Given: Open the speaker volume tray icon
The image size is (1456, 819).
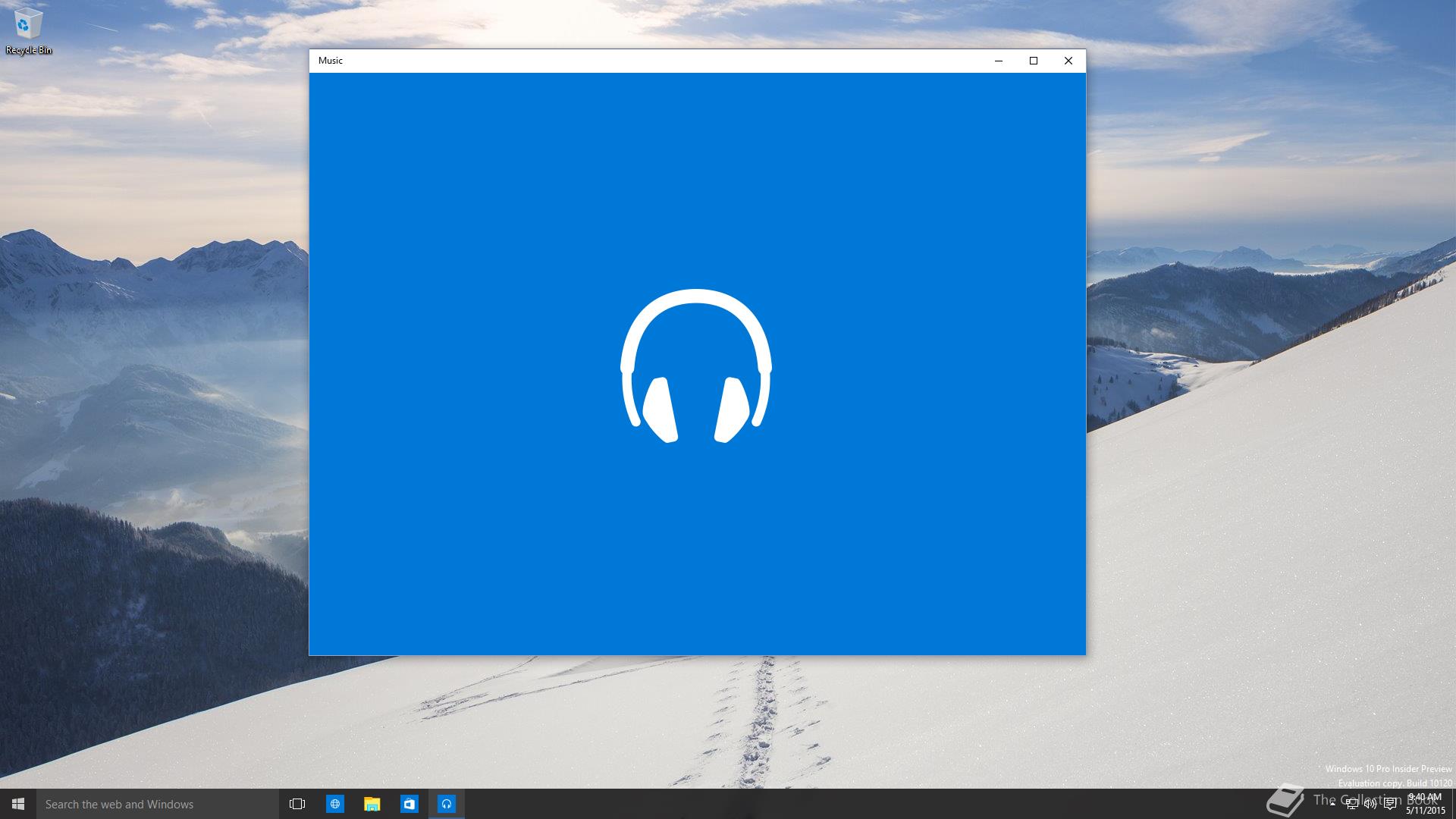Looking at the screenshot, I should point(1370,804).
